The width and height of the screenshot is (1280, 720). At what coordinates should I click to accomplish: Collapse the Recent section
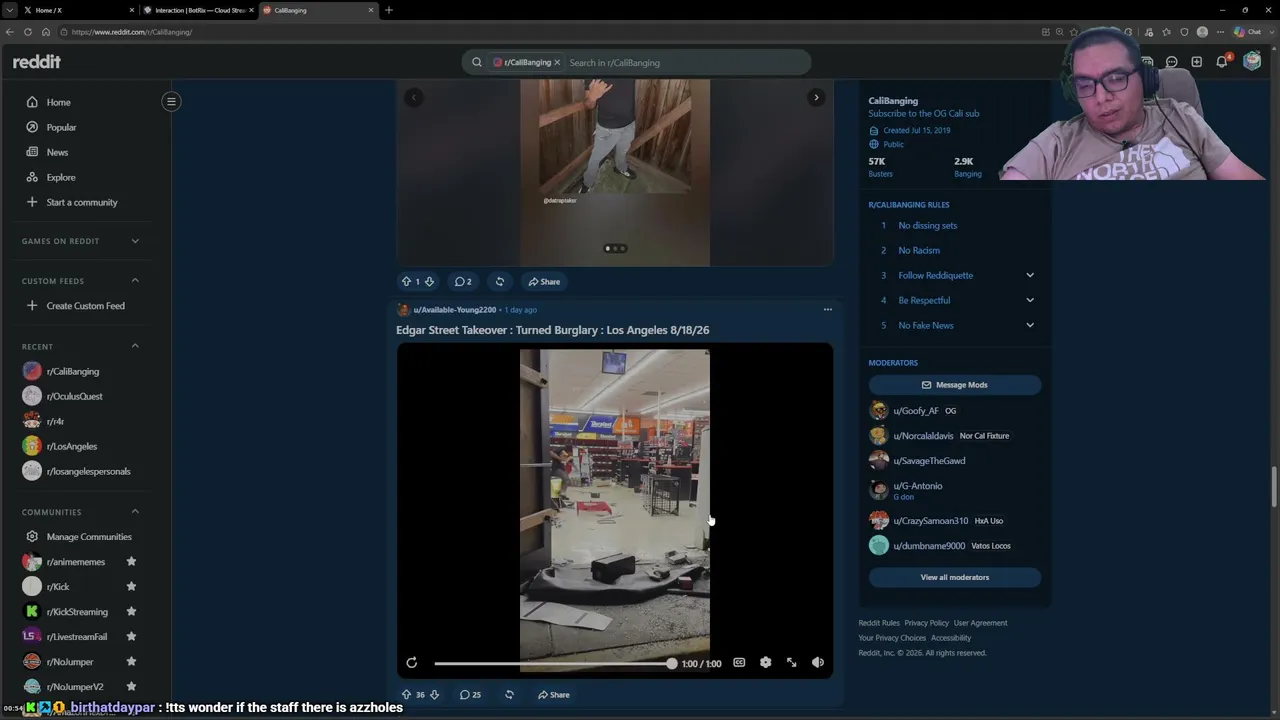pyautogui.click(x=135, y=346)
